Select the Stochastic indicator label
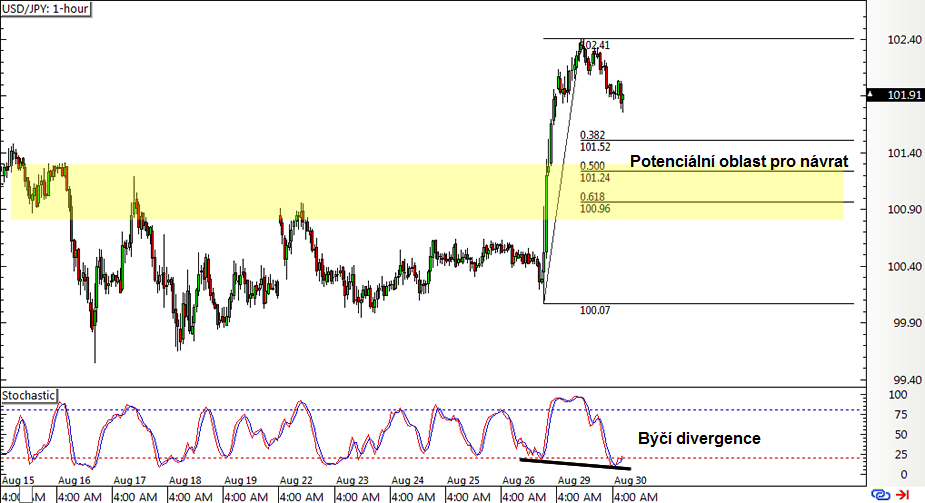This screenshot has width=925, height=503. 28,396
